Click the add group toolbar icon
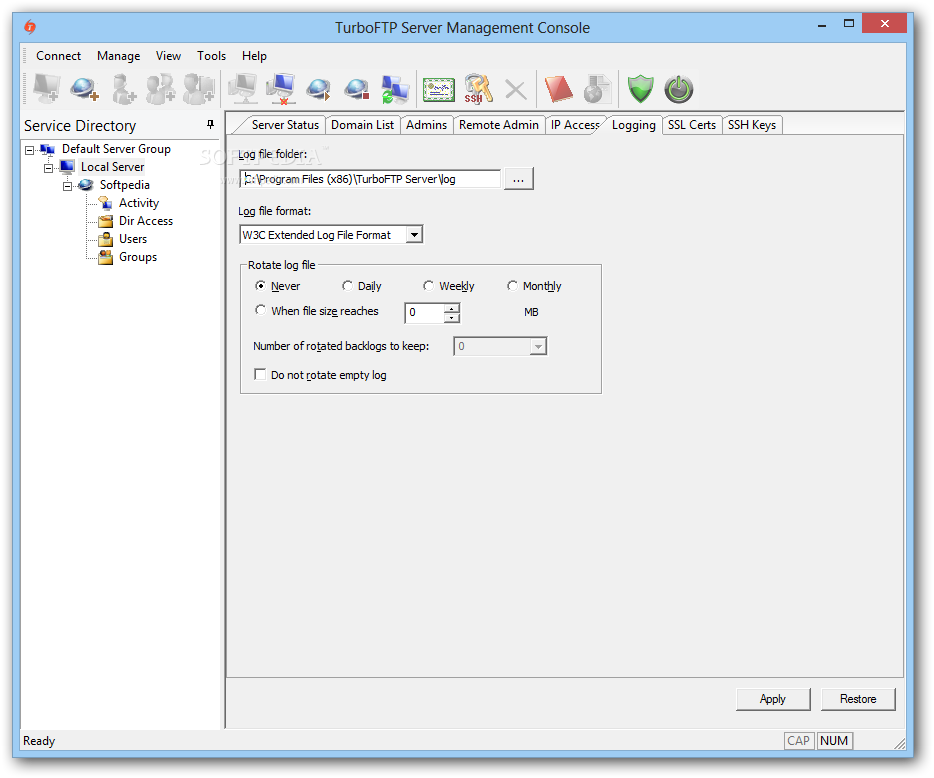Screen dimensions: 934x778 click(x=161, y=89)
